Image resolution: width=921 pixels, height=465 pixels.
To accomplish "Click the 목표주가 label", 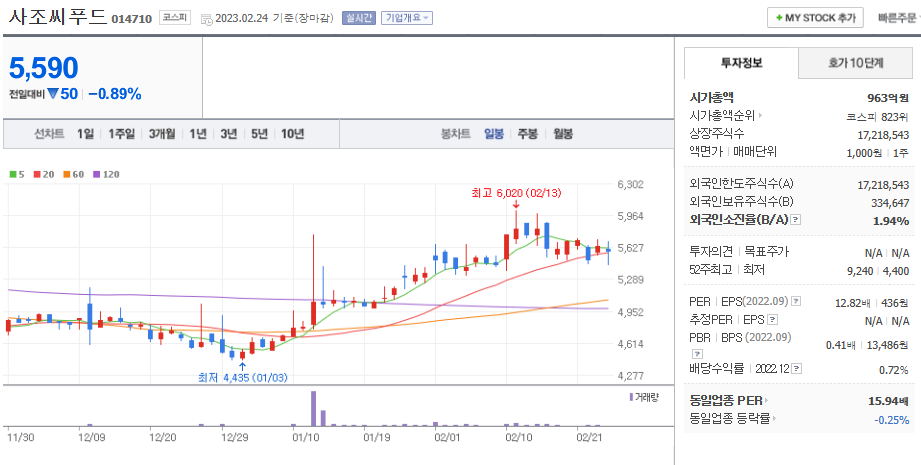I will (767, 251).
